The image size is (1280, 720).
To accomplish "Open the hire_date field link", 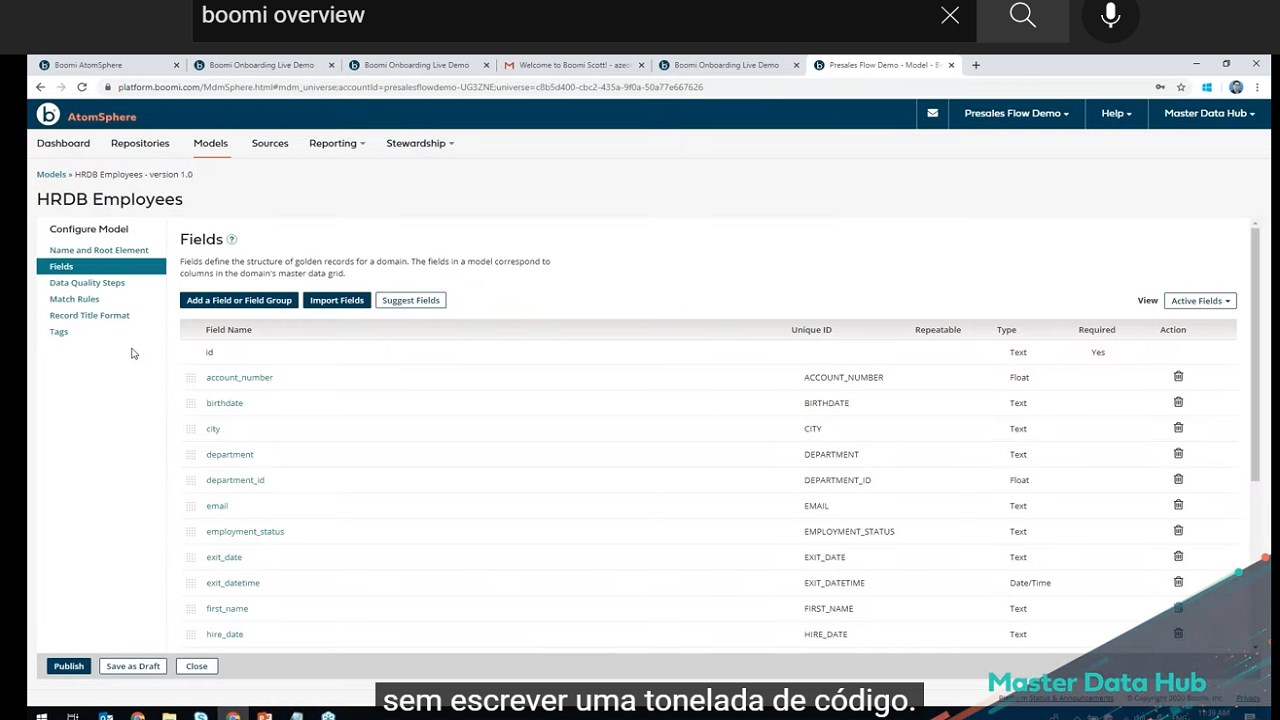I will pos(224,634).
